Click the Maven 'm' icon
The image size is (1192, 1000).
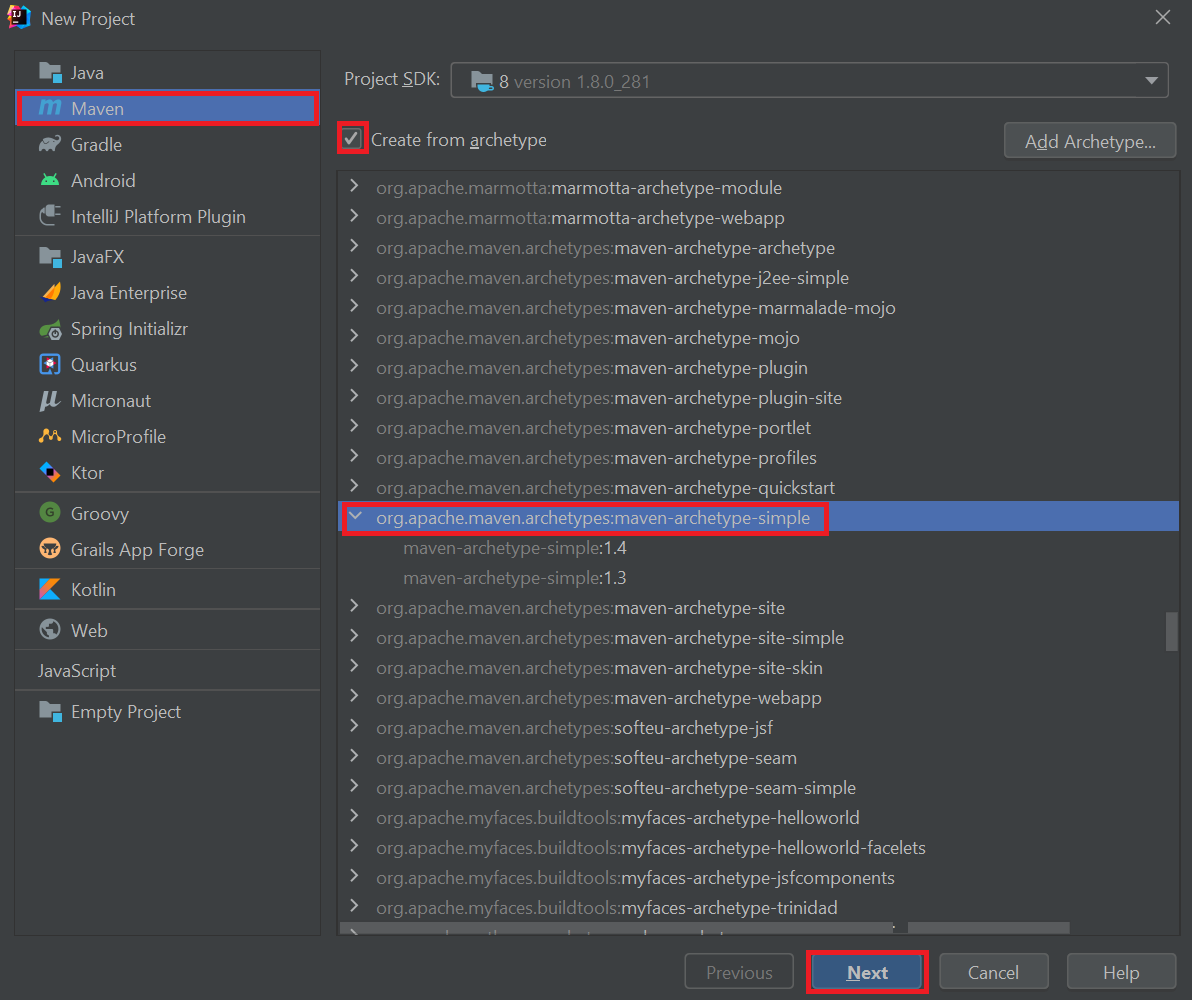[x=50, y=108]
